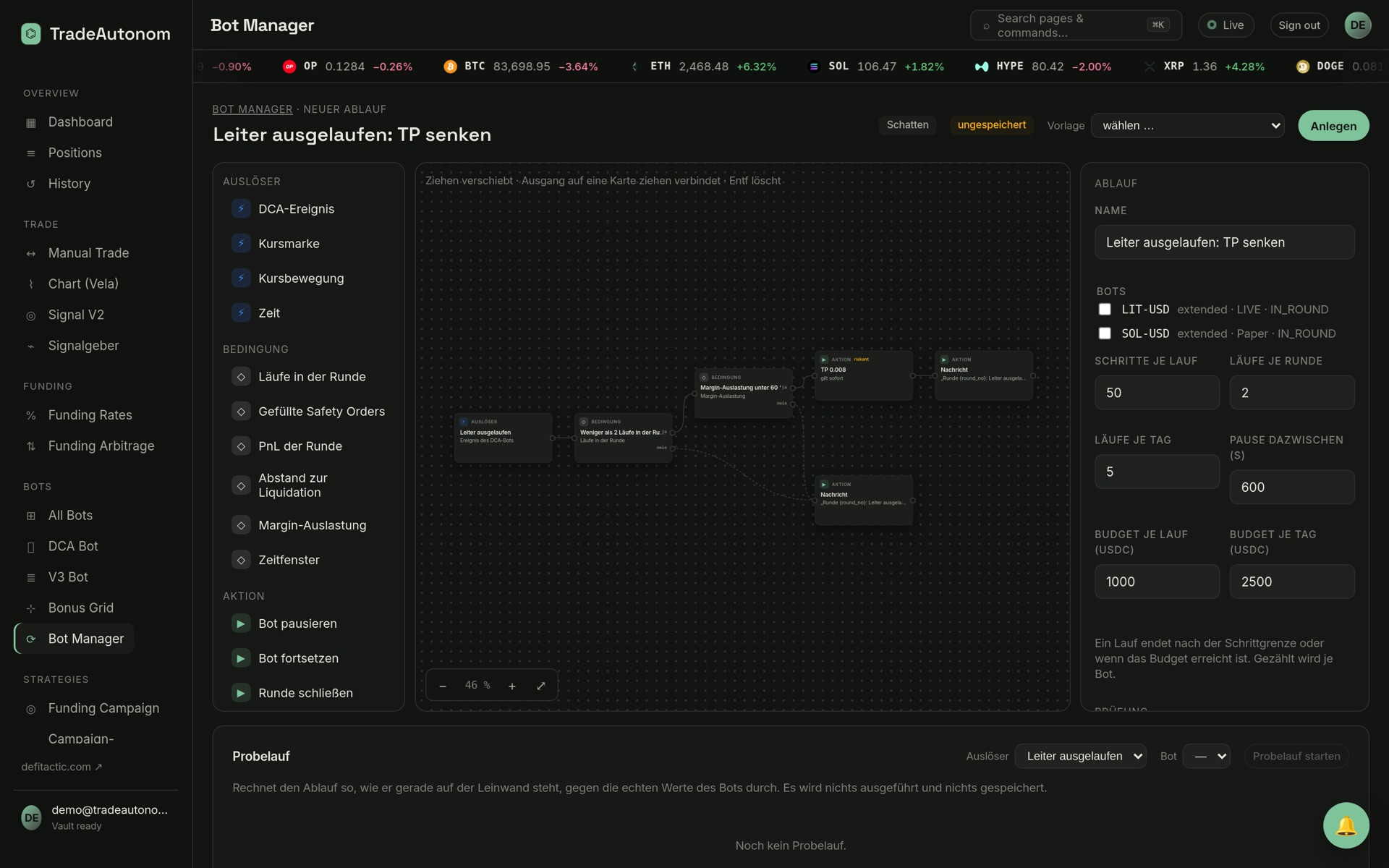Pick the Margin-Auslastung condition diamond icon
This screenshot has width=1389, height=868.
tap(241, 525)
